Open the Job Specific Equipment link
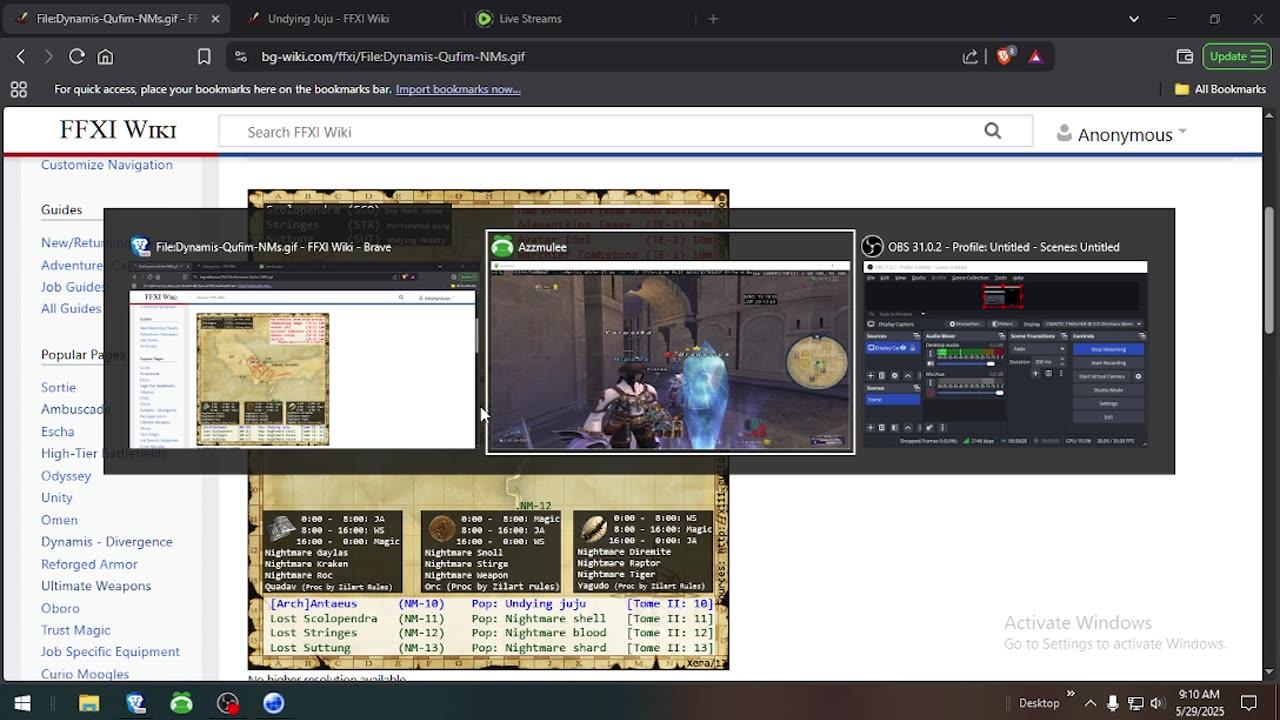Image resolution: width=1280 pixels, height=720 pixels. (110, 652)
